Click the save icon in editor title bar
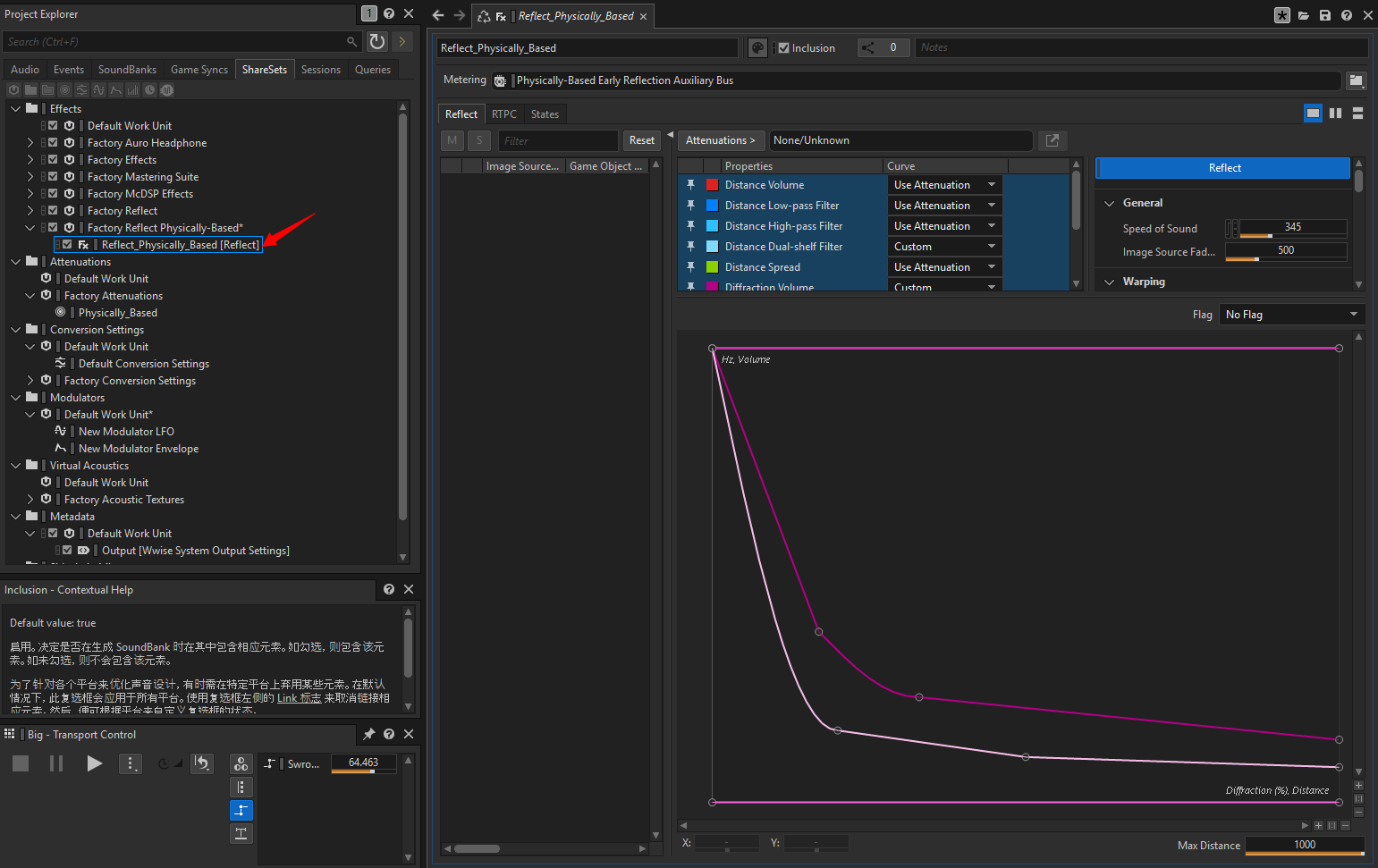The width and height of the screenshot is (1378, 868). pos(1325,15)
